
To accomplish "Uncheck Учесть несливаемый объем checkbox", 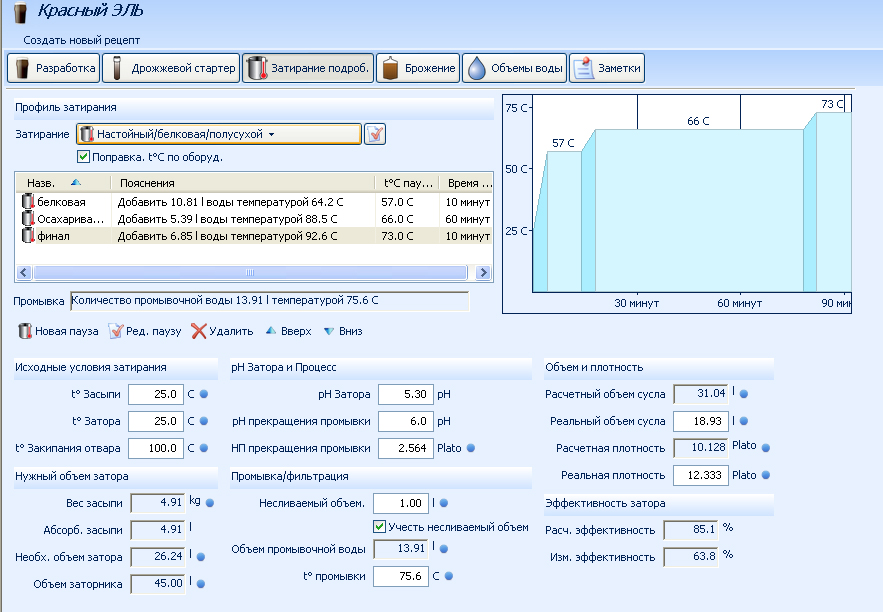I will point(379,527).
